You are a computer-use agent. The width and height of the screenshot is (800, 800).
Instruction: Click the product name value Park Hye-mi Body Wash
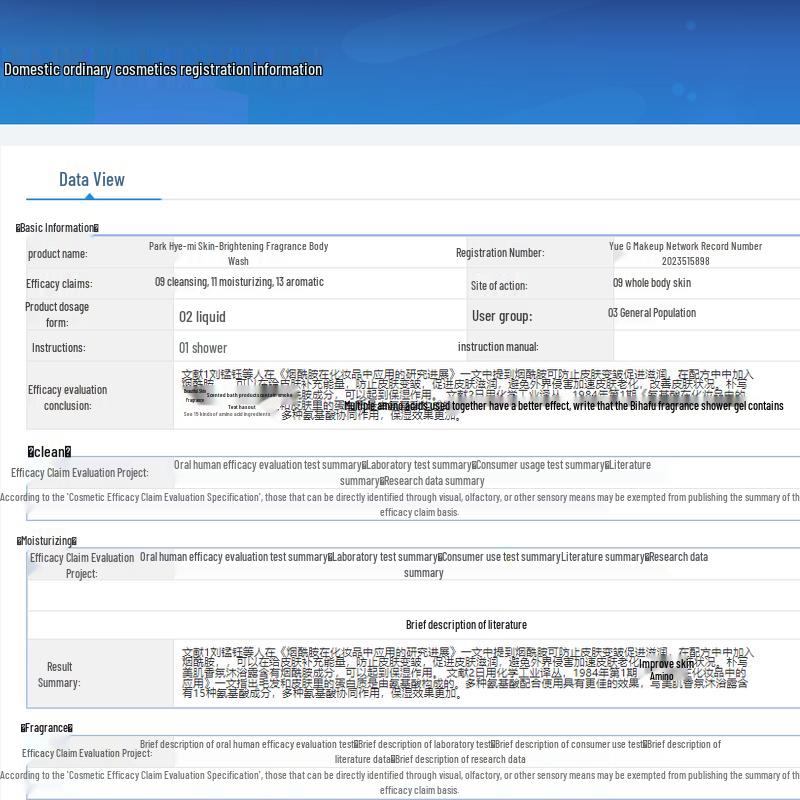pyautogui.click(x=238, y=254)
